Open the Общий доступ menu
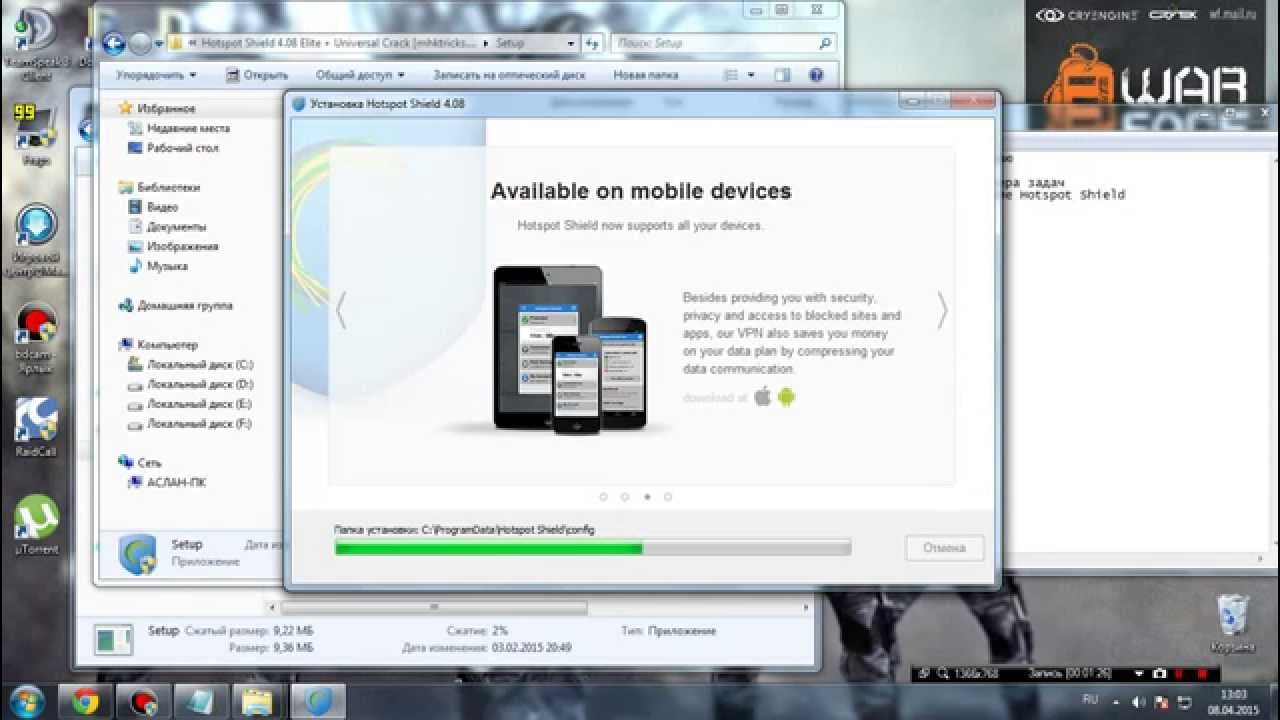Screen dimensions: 1280x720 360,75
